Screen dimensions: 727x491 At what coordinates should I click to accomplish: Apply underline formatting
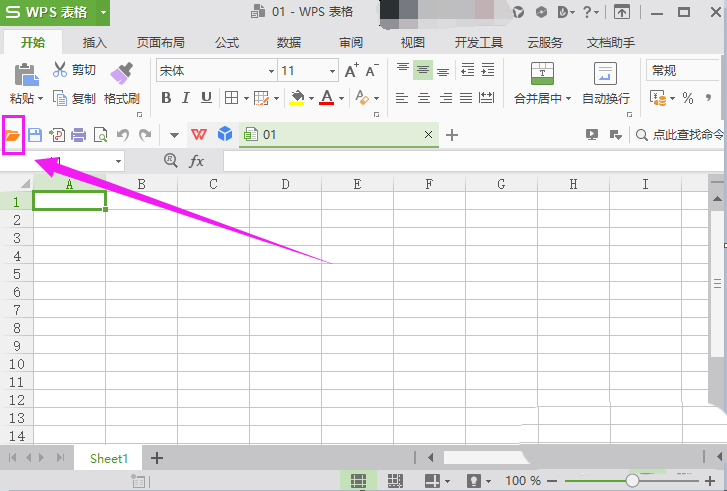point(206,98)
